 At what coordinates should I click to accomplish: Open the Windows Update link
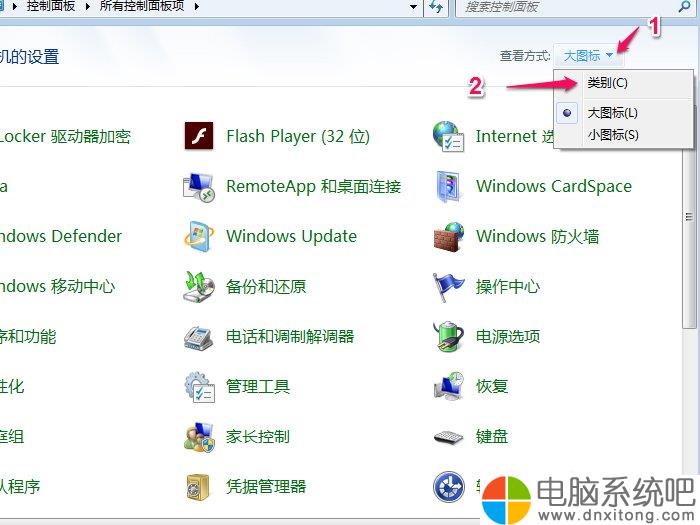(x=292, y=236)
